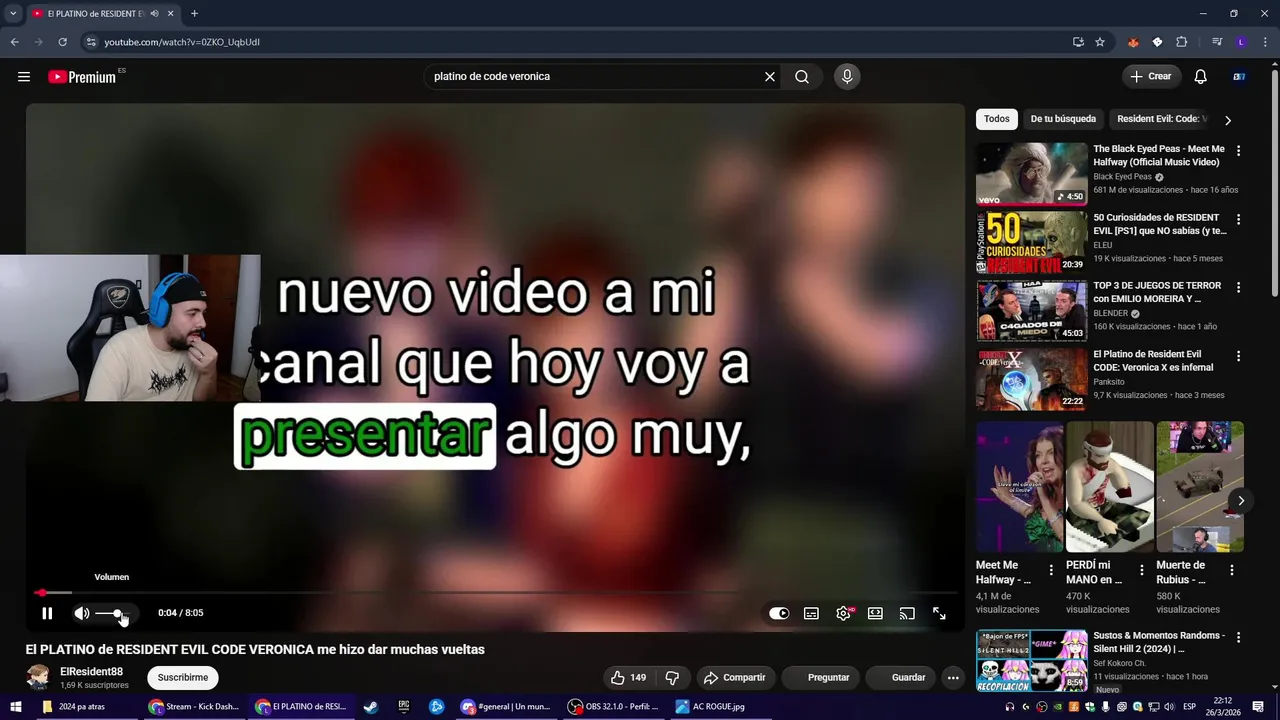Mute tab via speaker icon on tab
Viewport: 1280px width, 720px height.
pos(154,13)
